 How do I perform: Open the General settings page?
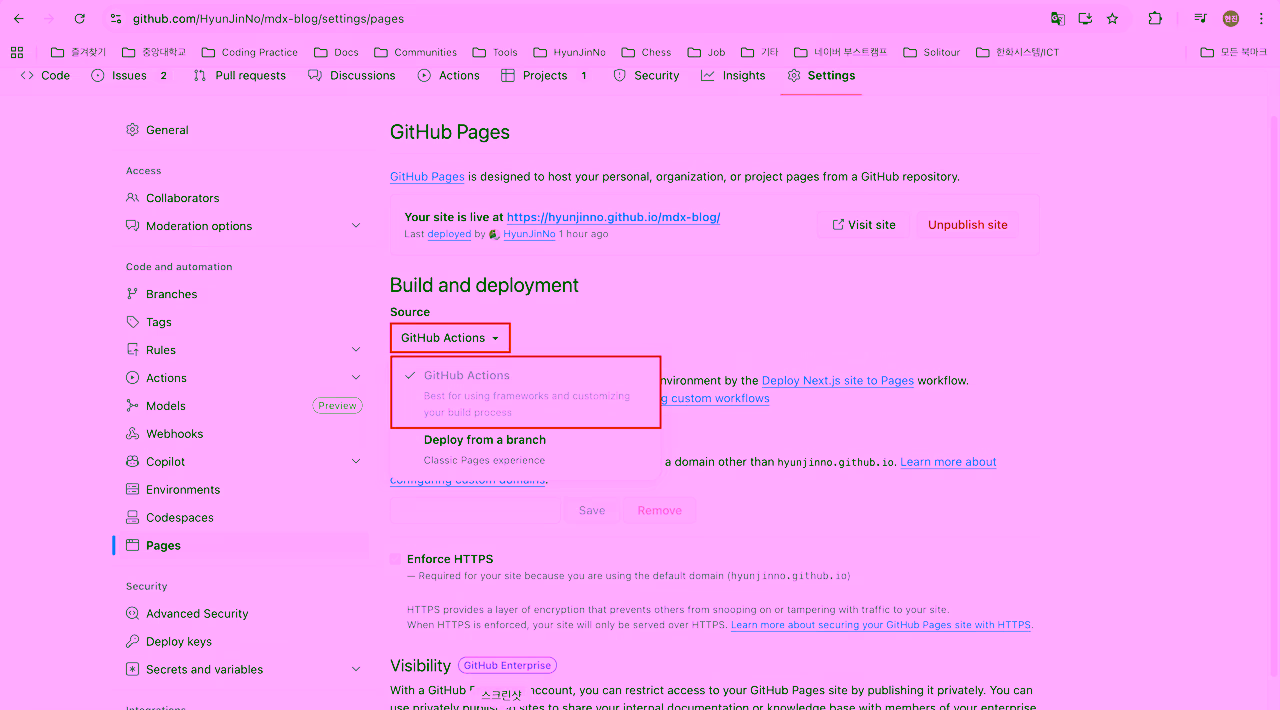coord(167,129)
